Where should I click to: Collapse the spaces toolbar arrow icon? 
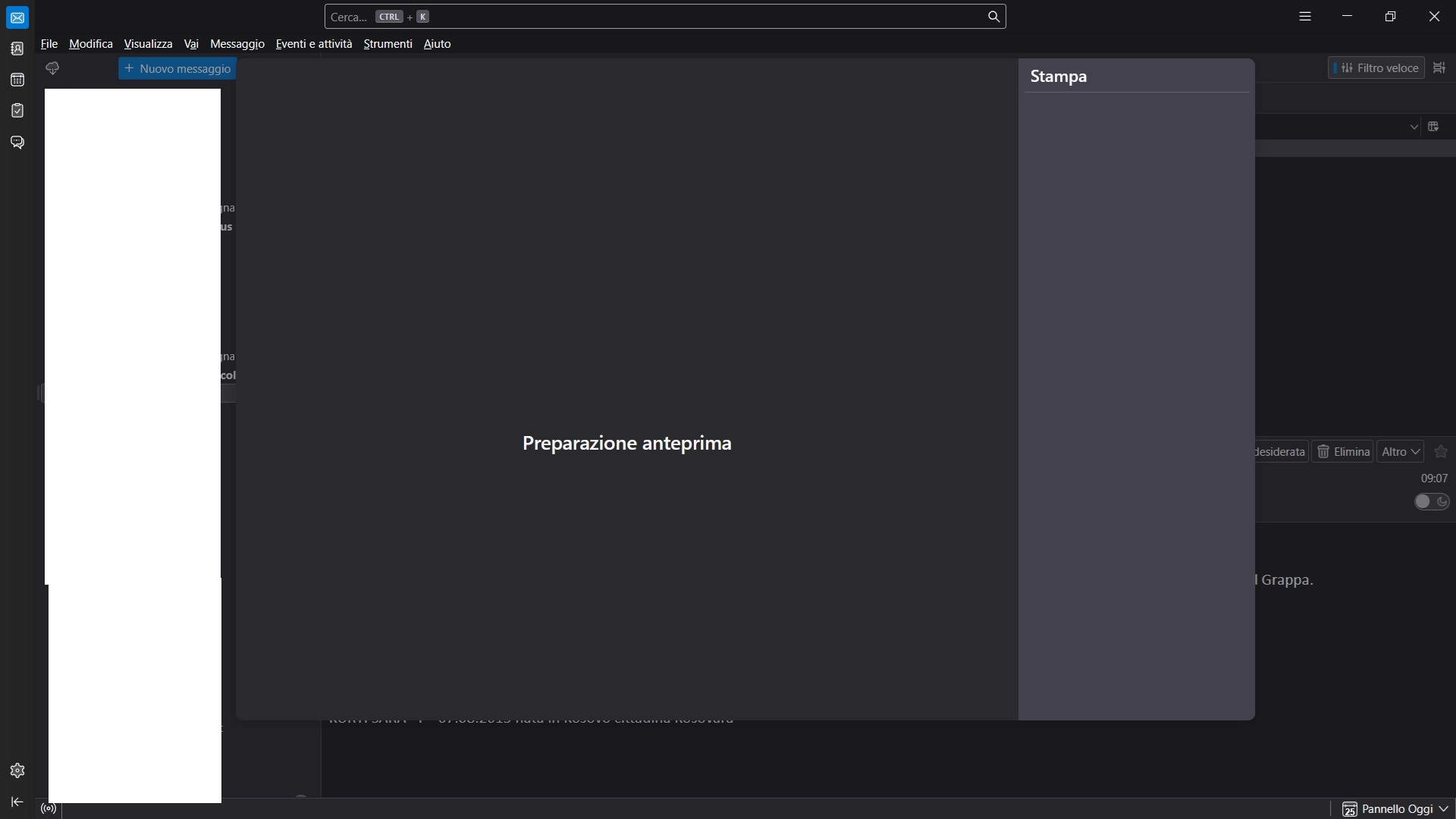coord(17,802)
